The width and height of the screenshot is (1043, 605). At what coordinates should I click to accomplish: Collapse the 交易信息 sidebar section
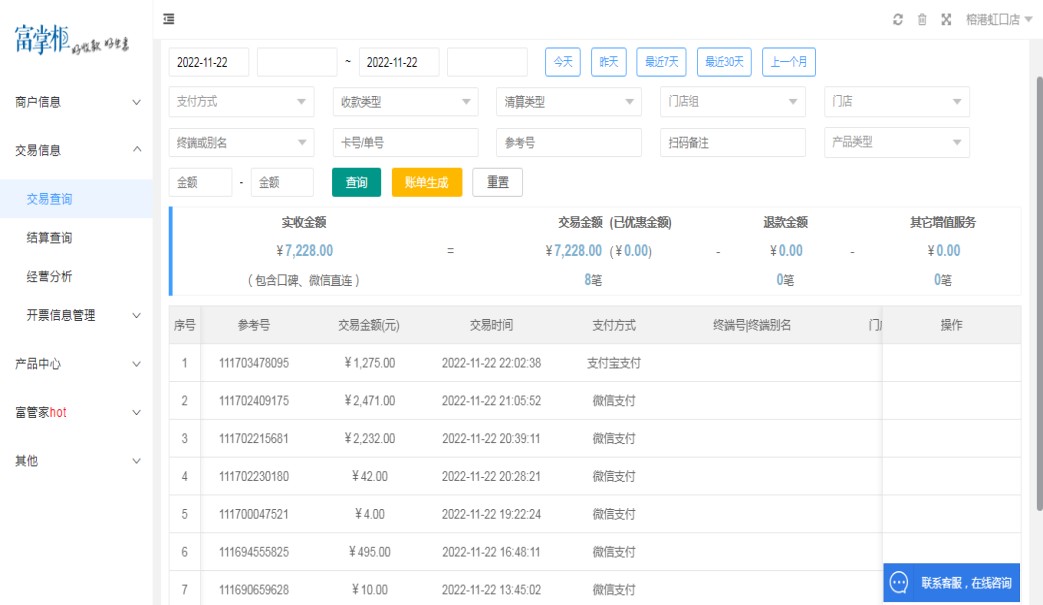[76, 150]
